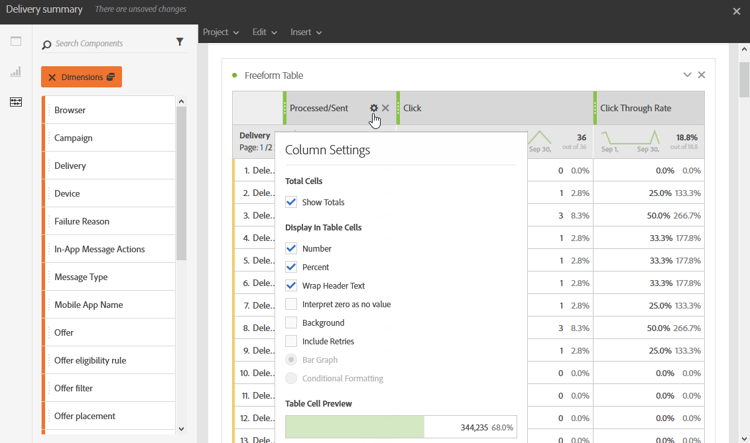The width and height of the screenshot is (750, 443).
Task: Open Processed/Sent column settings gear
Action: [x=374, y=108]
